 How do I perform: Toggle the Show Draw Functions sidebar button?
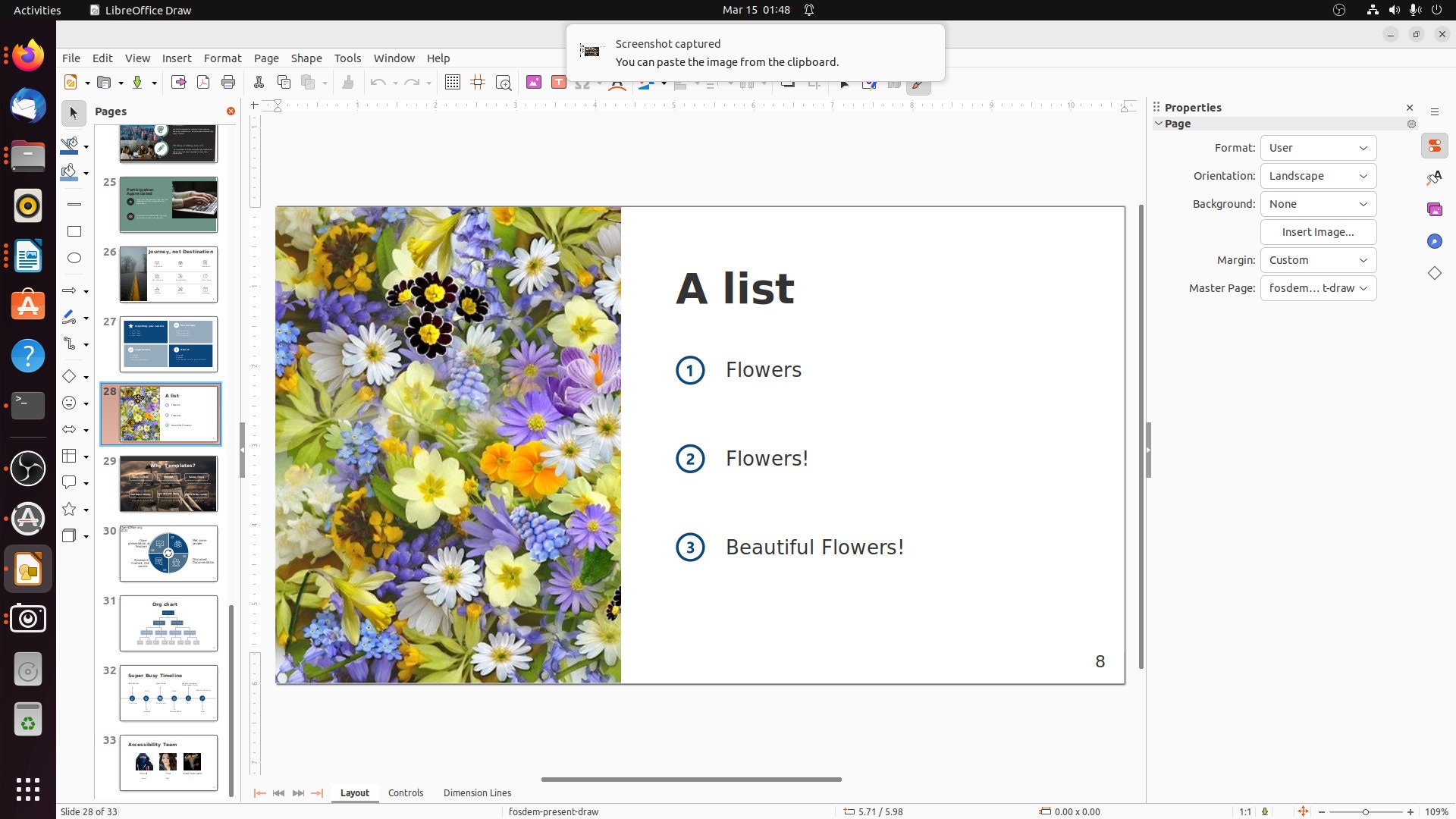tap(918, 82)
